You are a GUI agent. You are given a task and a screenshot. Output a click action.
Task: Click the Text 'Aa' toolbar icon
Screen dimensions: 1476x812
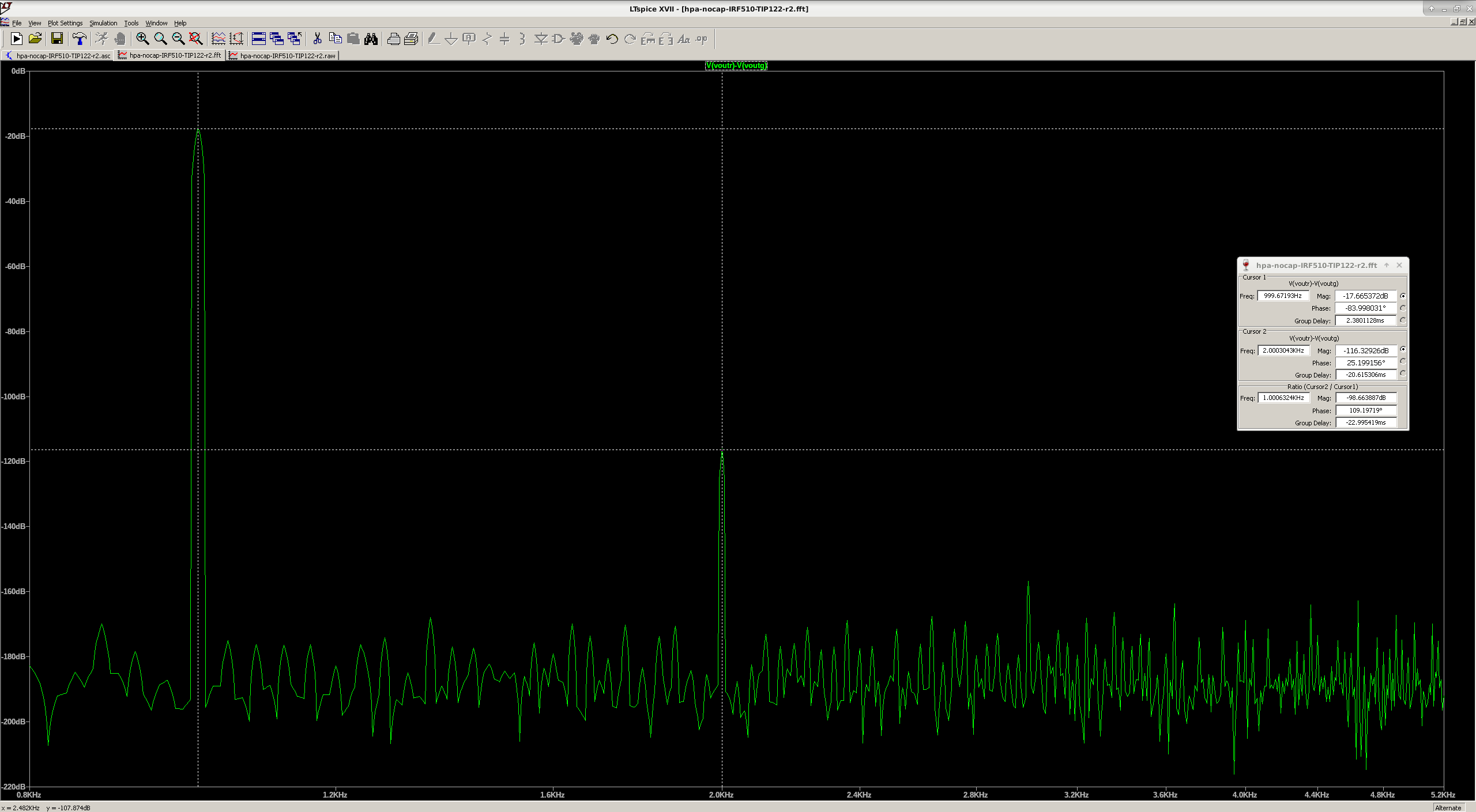(684, 39)
